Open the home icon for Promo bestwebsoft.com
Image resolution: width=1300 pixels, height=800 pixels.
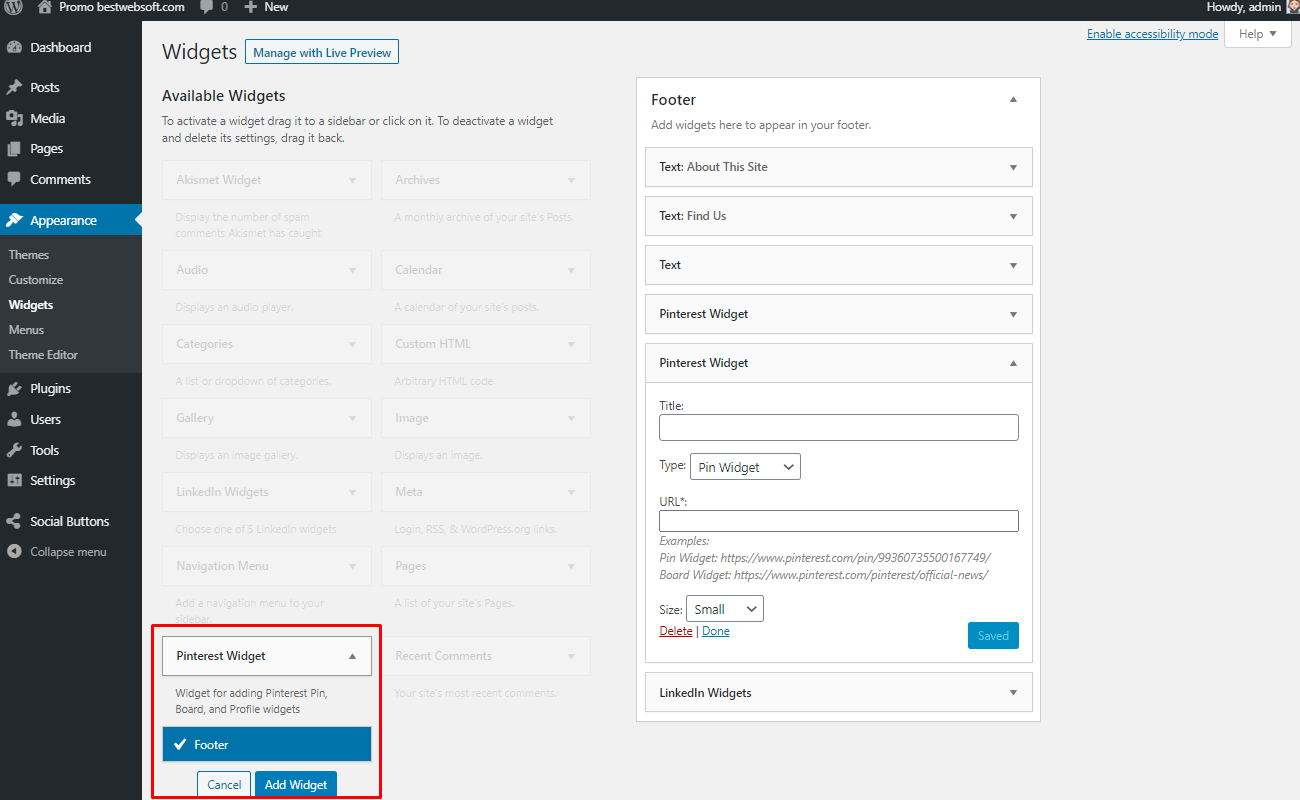(45, 6)
